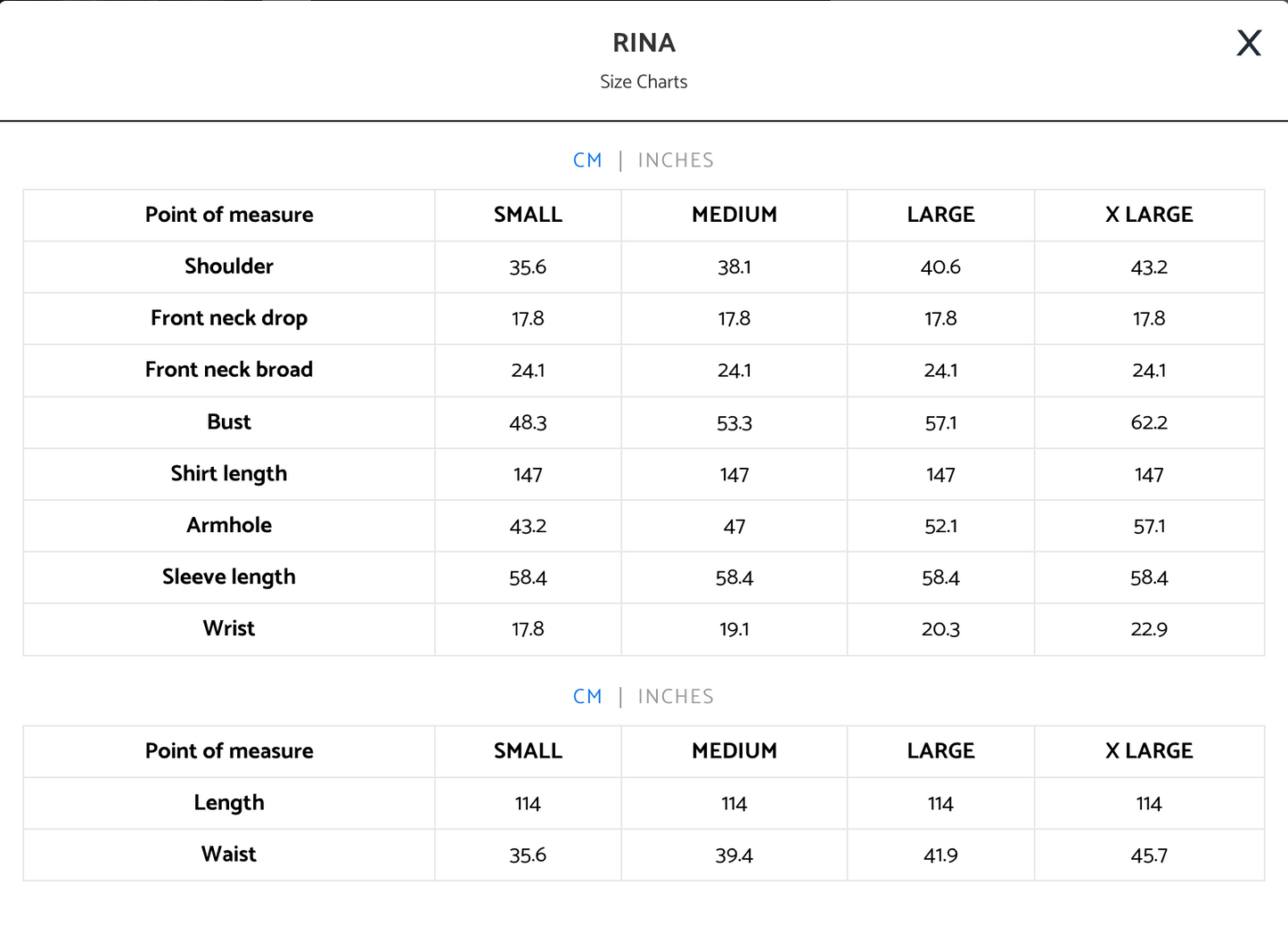This screenshot has width=1288, height=925.
Task: Click the Length row label in bottom table
Action: 229,803
